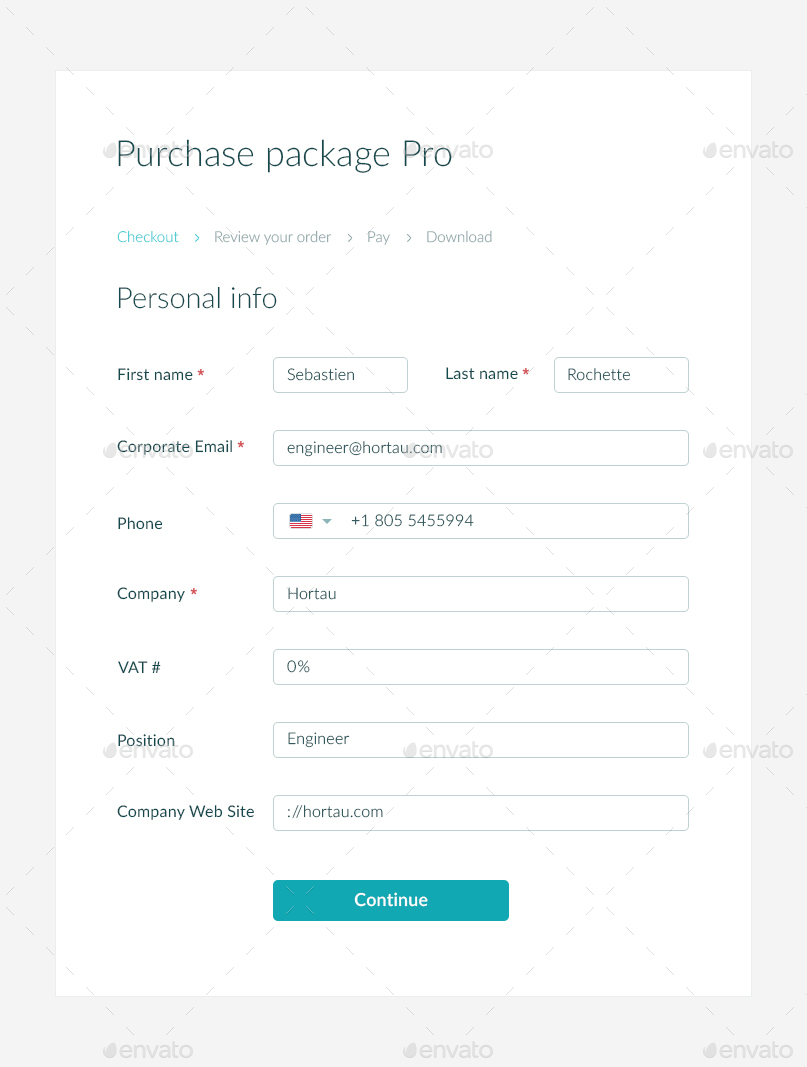This screenshot has width=807, height=1067.
Task: Select the Review your order step
Action: pos(272,237)
